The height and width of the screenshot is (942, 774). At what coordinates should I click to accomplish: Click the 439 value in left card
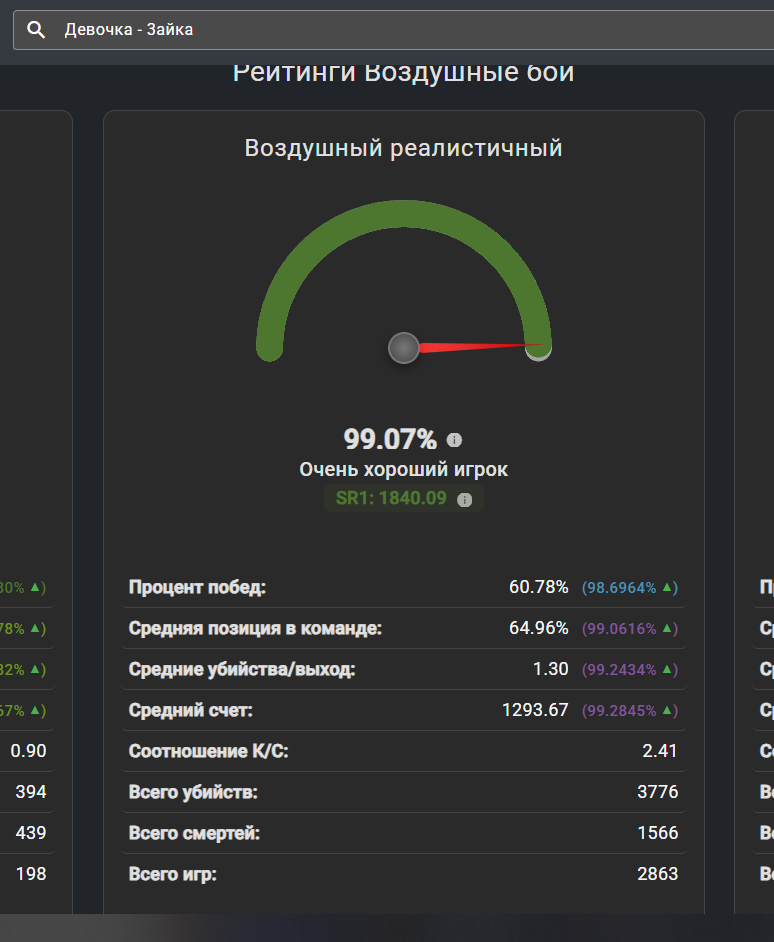tap(31, 833)
